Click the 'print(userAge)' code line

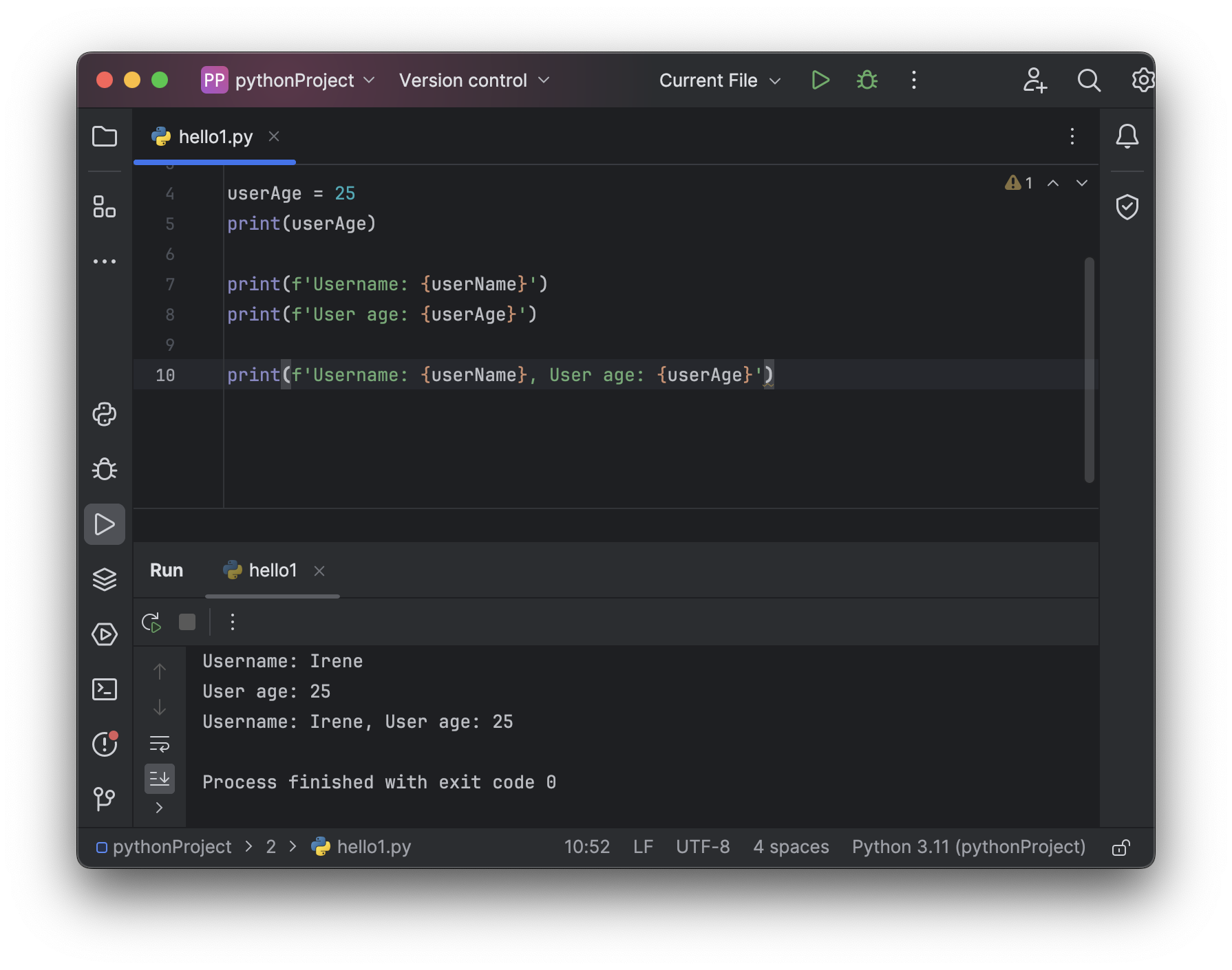301,224
